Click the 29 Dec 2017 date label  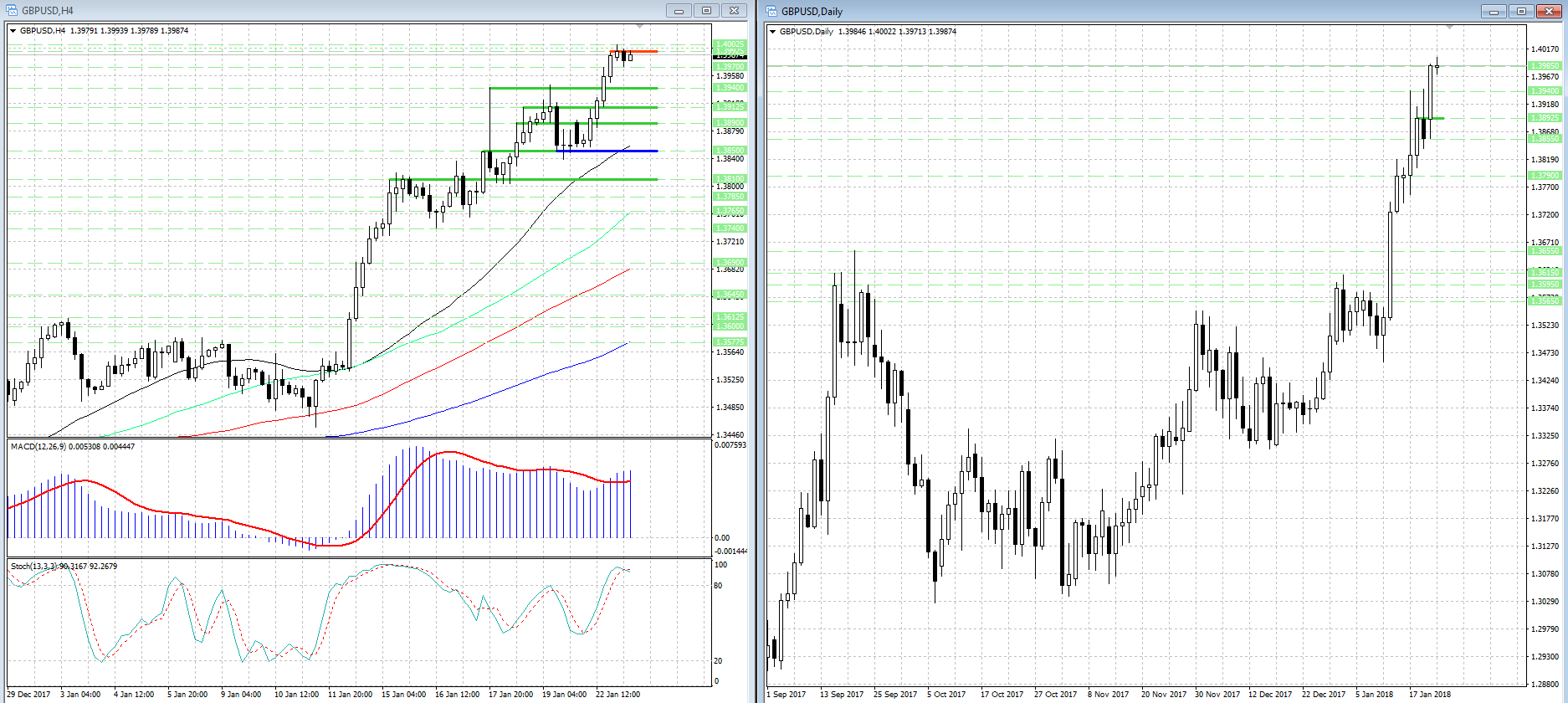[x=28, y=695]
